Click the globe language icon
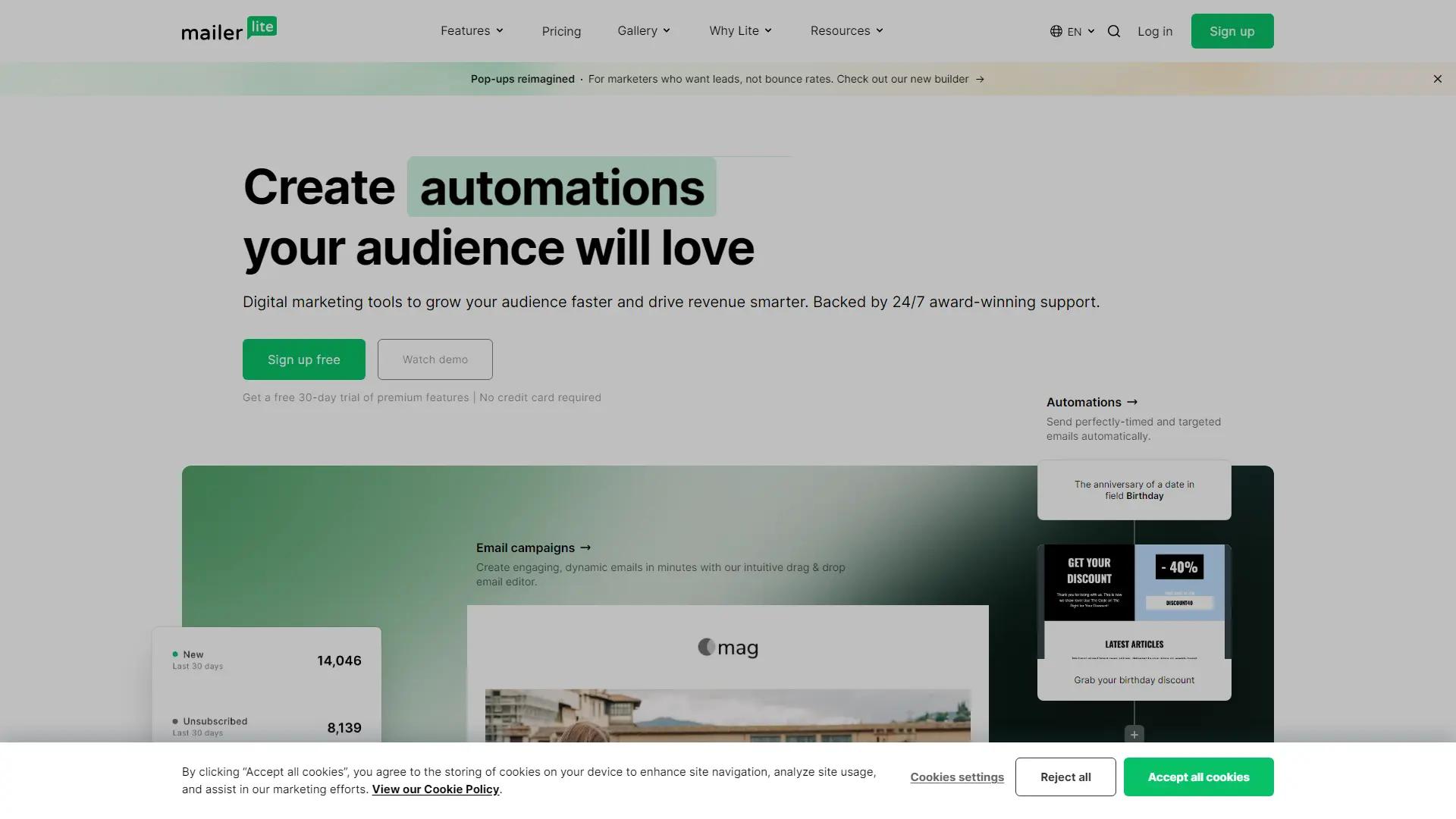This screenshot has width=1456, height=819. click(x=1055, y=31)
